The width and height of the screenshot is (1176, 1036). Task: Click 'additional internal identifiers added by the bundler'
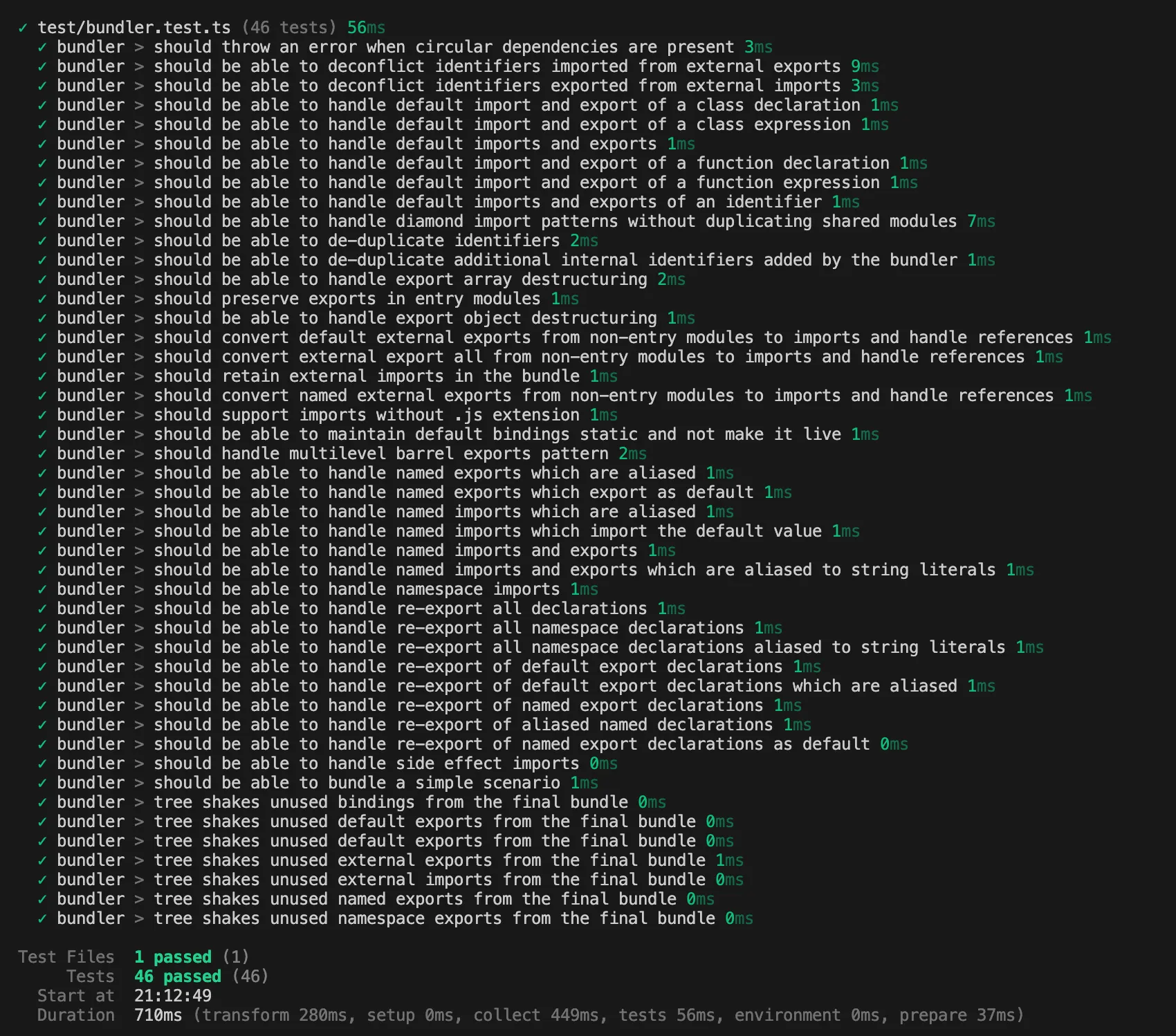(x=516, y=260)
